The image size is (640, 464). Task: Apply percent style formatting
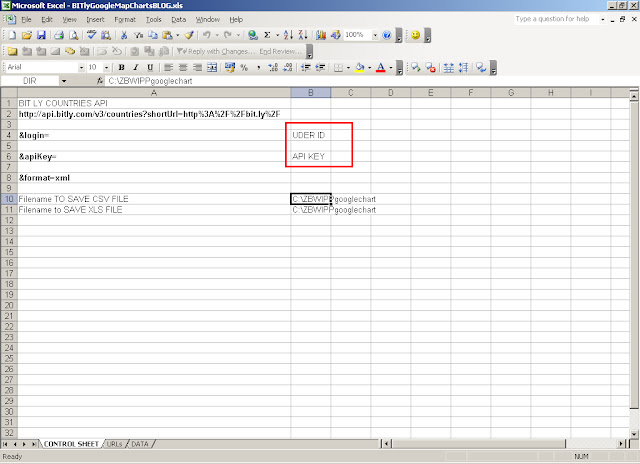point(244,67)
